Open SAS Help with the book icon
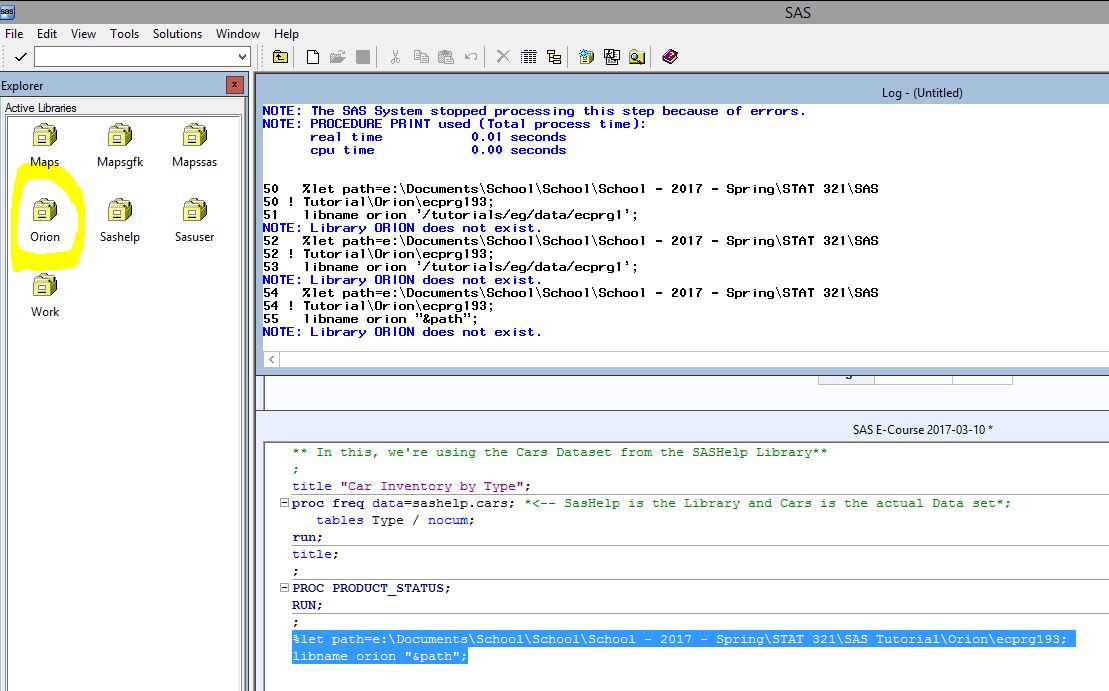Screen dimensions: 1109x691 pyautogui.click(x=668, y=57)
